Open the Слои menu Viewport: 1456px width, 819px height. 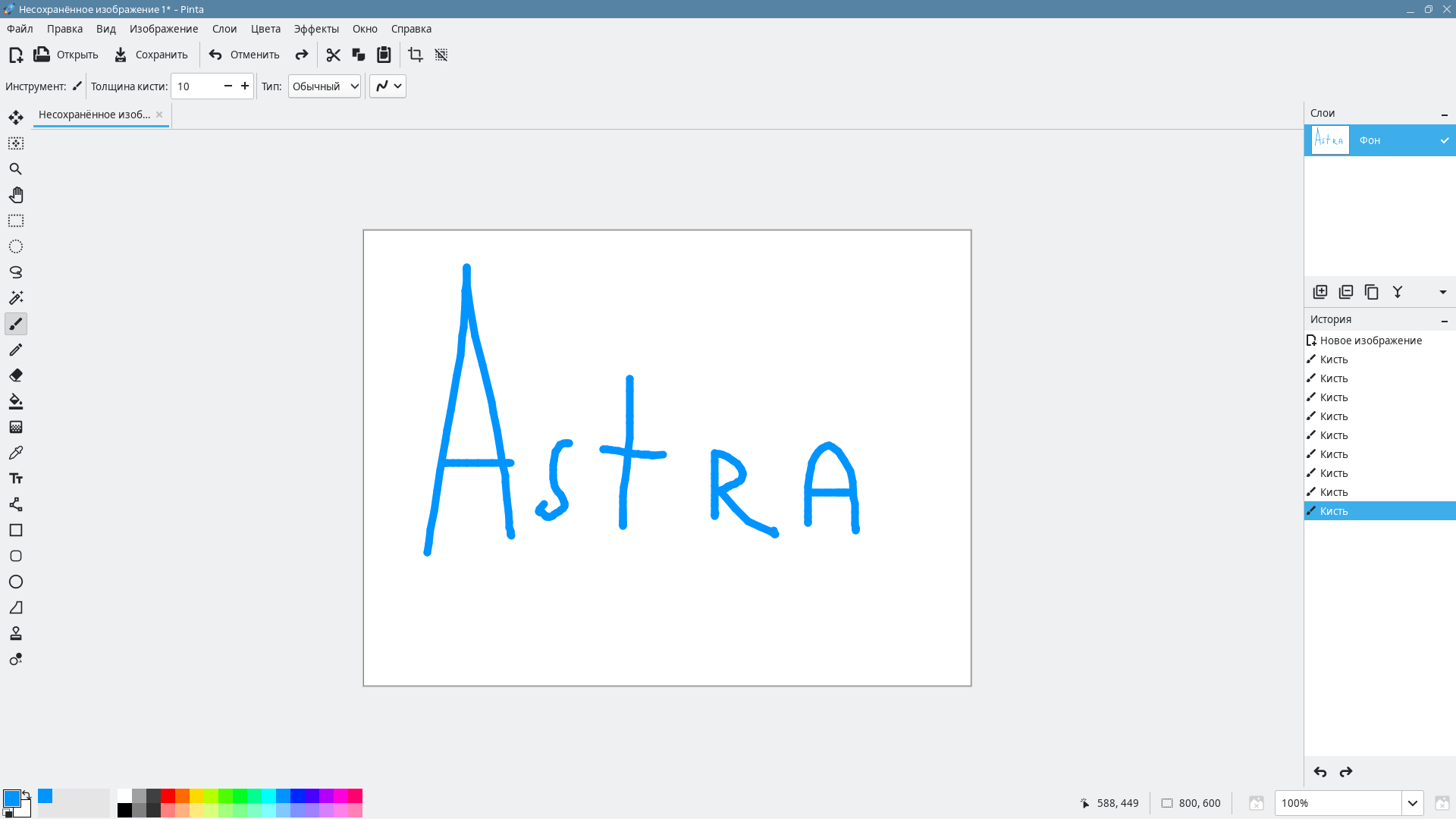pyautogui.click(x=224, y=29)
